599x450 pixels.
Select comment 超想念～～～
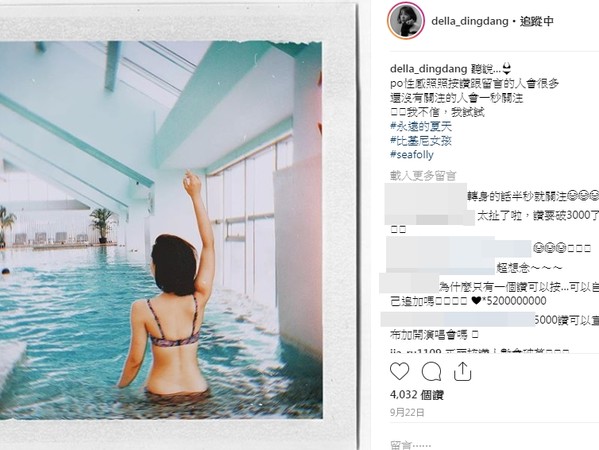[x=529, y=268]
